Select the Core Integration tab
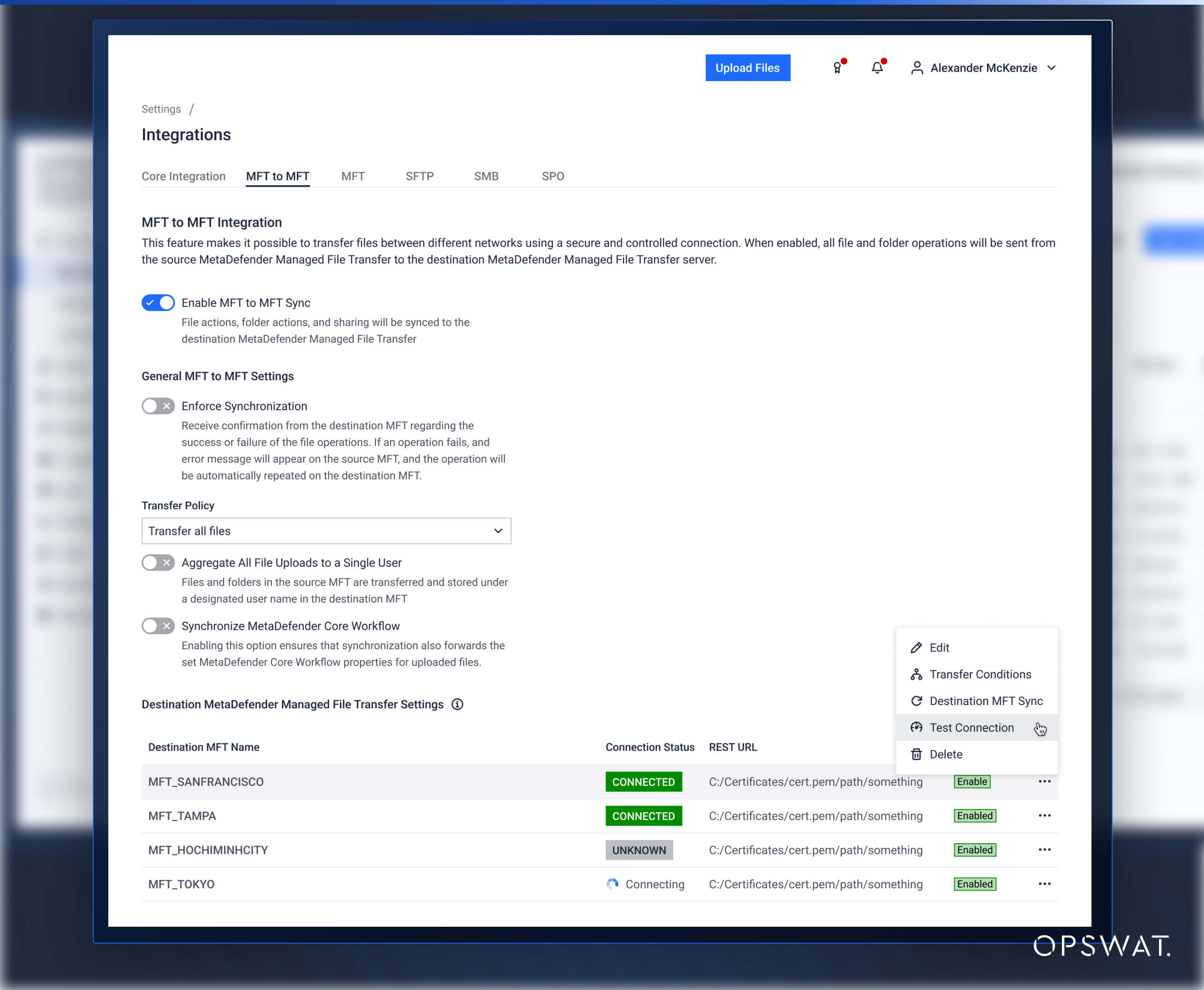Image resolution: width=1204 pixels, height=990 pixels. click(x=184, y=176)
